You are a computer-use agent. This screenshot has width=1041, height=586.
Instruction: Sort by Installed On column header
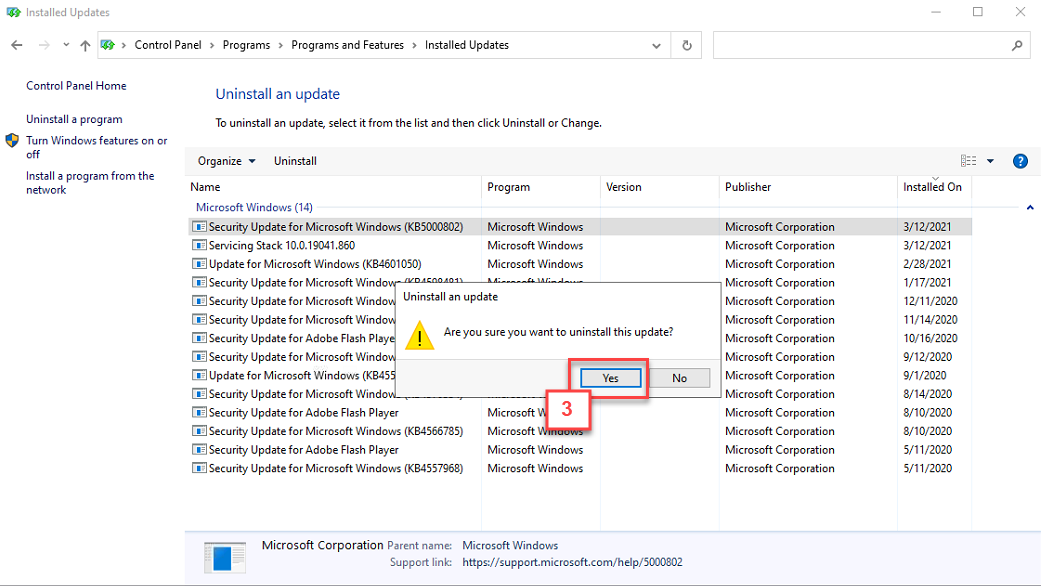tap(934, 187)
